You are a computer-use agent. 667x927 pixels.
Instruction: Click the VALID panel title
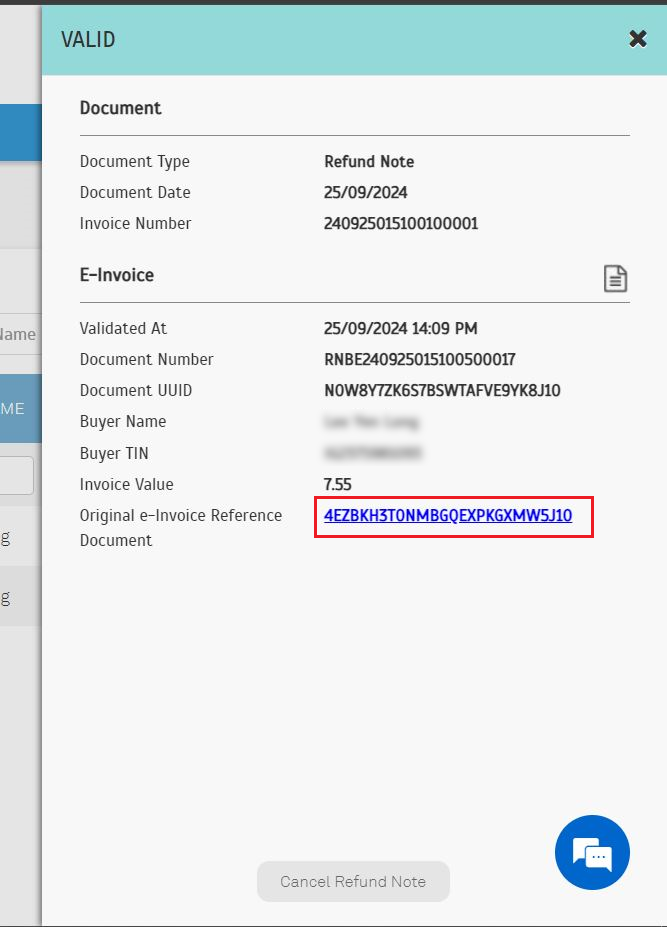pos(88,39)
